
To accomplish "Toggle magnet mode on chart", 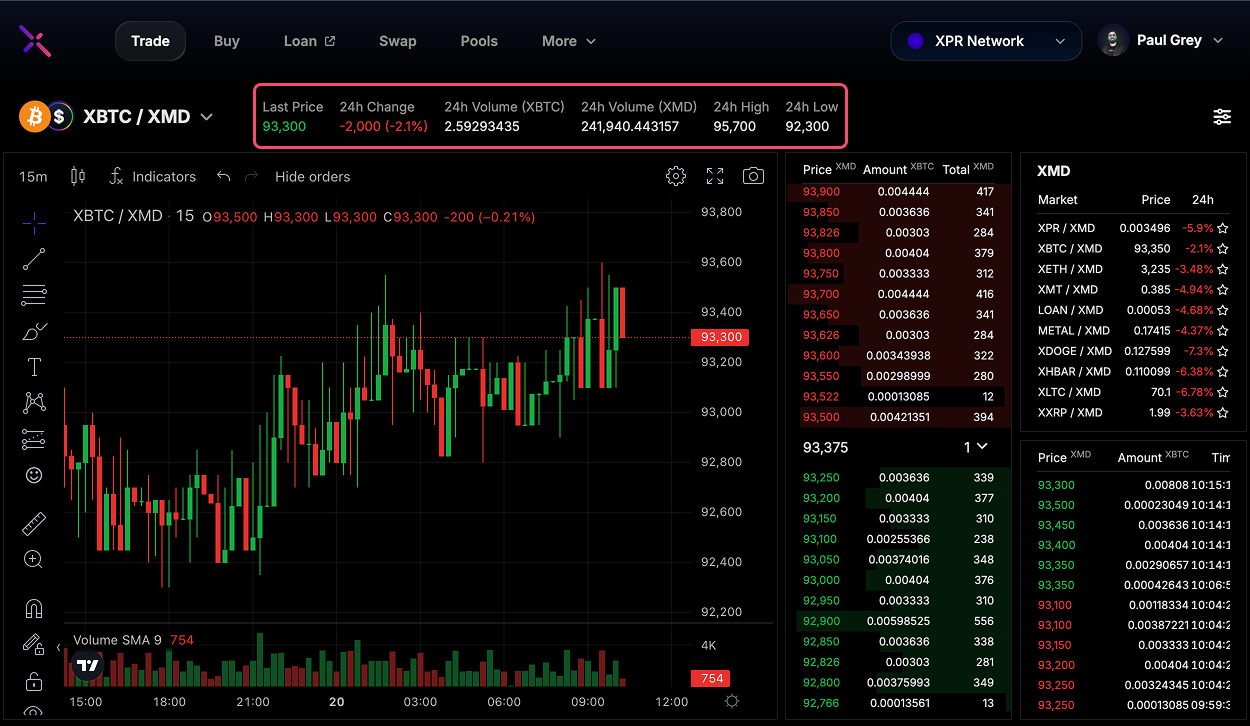I will pyautogui.click(x=34, y=608).
